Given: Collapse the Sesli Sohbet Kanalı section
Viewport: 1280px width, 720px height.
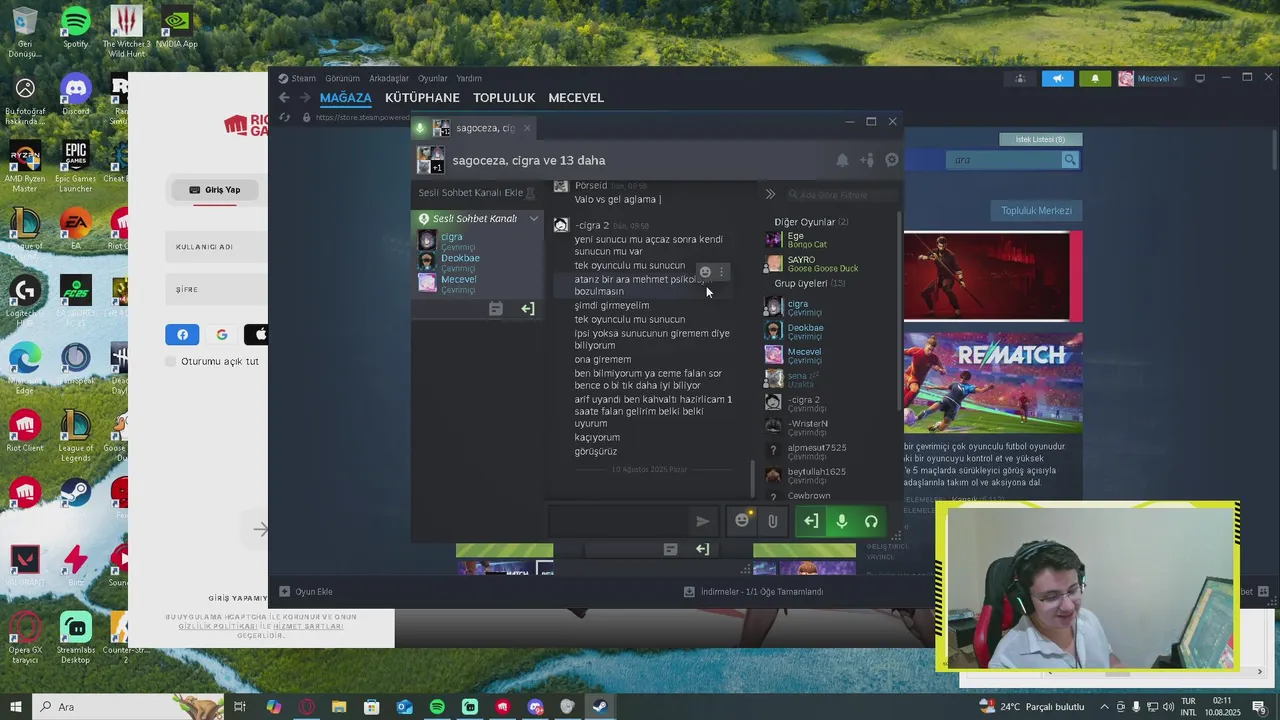Looking at the screenshot, I should point(534,218).
